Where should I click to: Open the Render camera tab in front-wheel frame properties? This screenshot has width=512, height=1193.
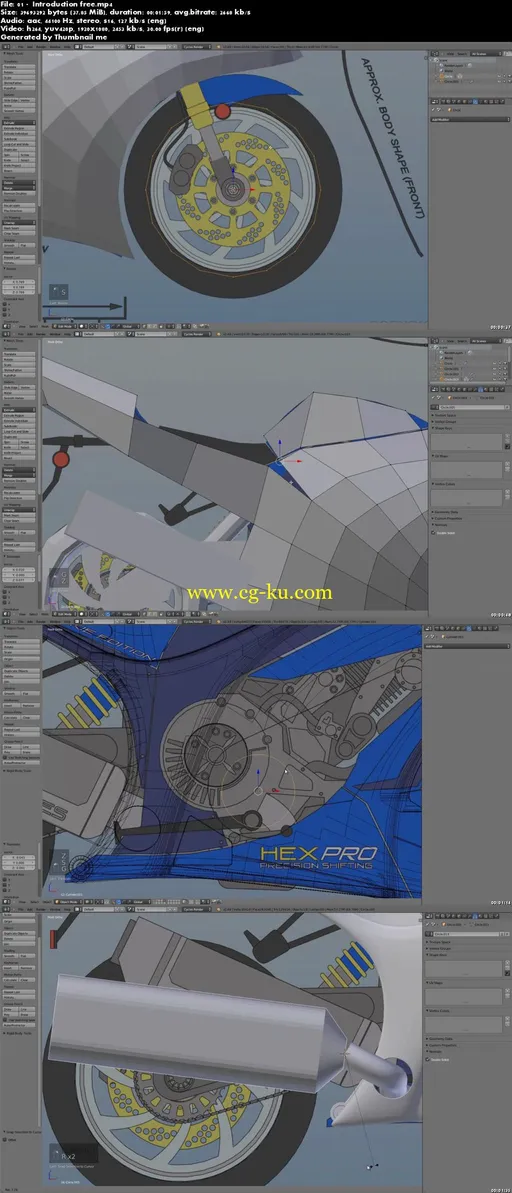[444, 101]
